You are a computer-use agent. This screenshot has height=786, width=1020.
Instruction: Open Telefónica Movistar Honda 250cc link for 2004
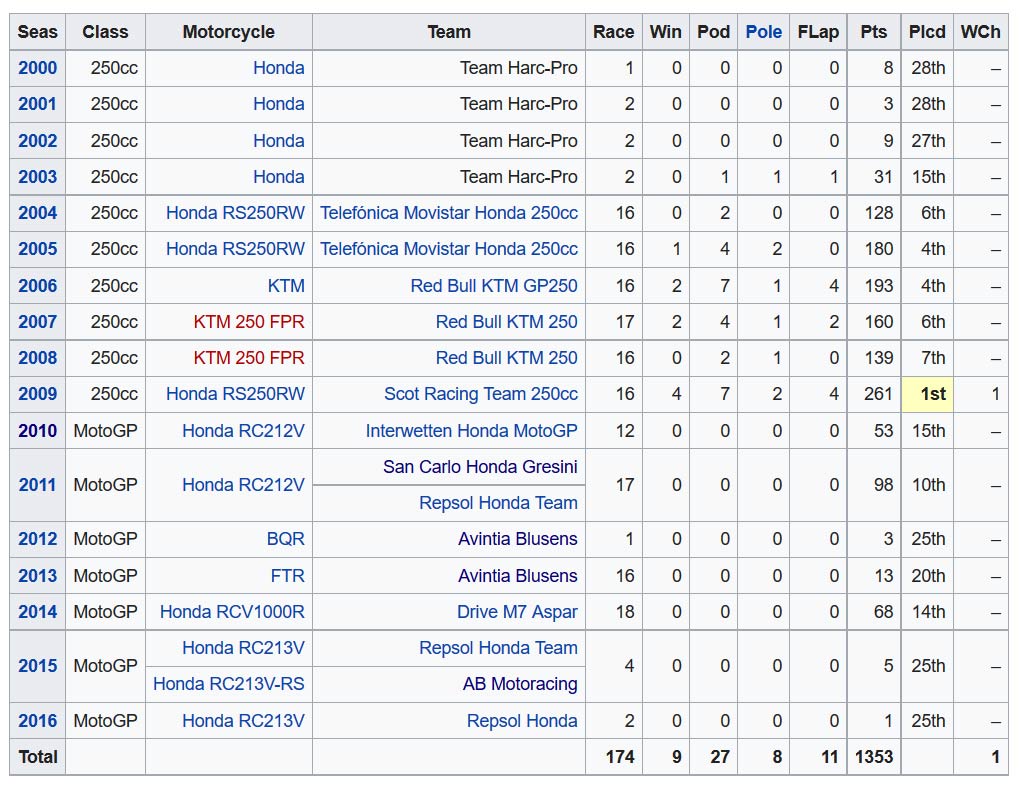[449, 213]
